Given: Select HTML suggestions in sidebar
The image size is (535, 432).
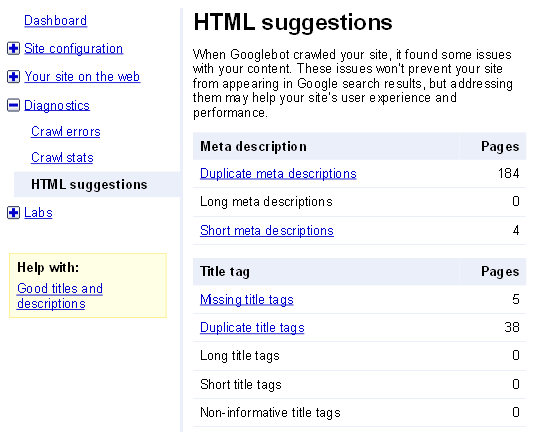Looking at the screenshot, I should [97, 184].
